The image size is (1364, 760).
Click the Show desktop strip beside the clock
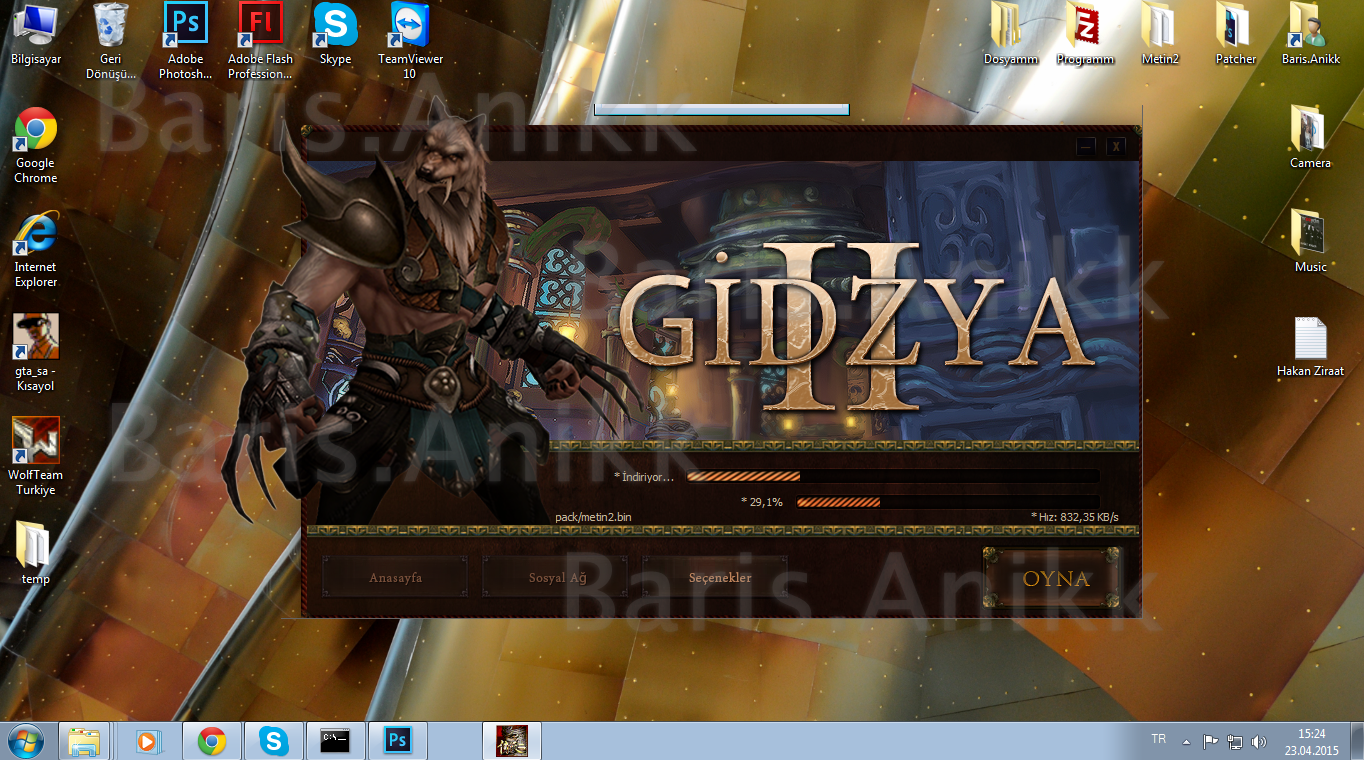(1356, 741)
